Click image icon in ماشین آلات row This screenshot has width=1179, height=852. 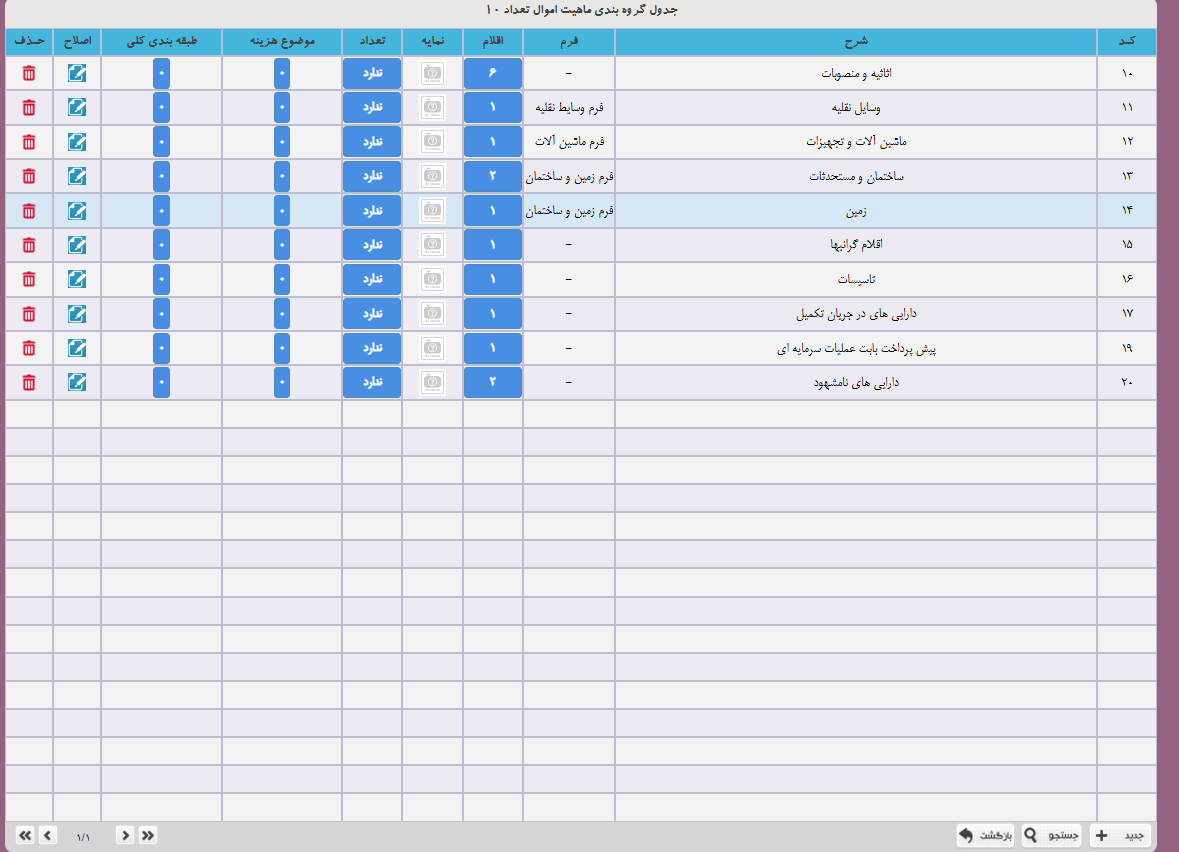point(432,142)
